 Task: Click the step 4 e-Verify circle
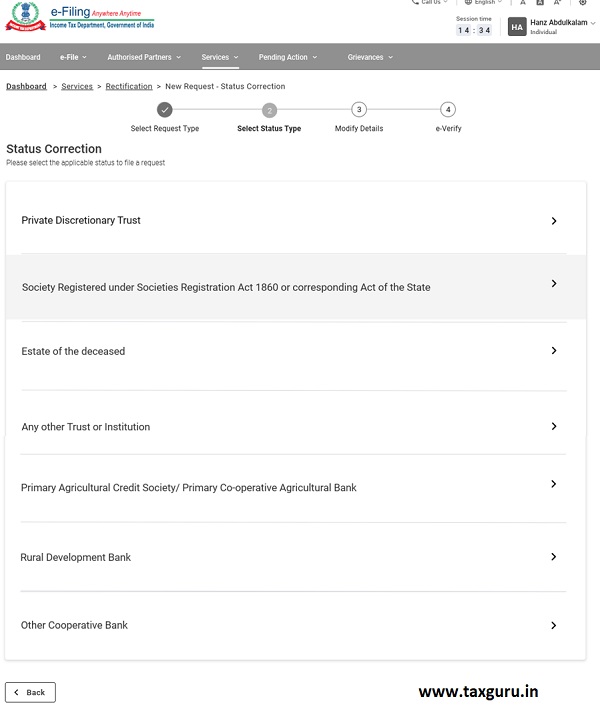(448, 110)
